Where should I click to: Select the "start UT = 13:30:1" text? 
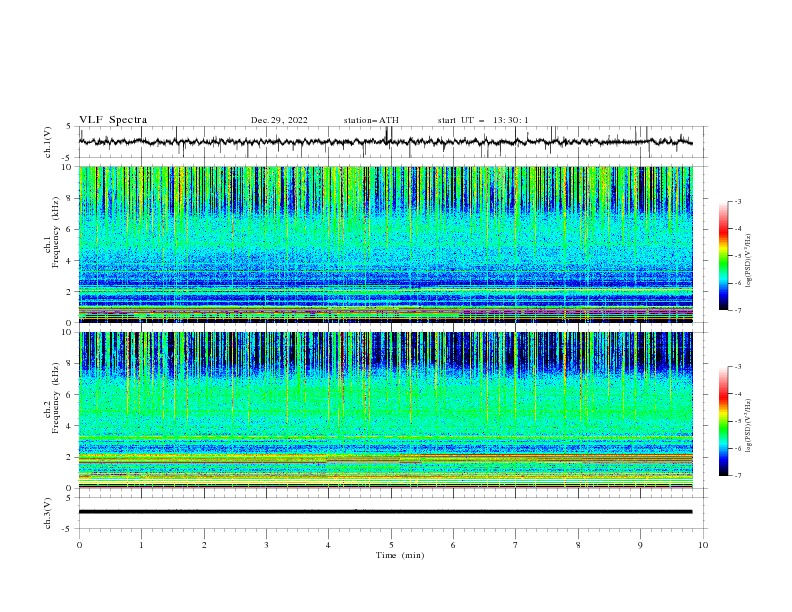point(483,120)
